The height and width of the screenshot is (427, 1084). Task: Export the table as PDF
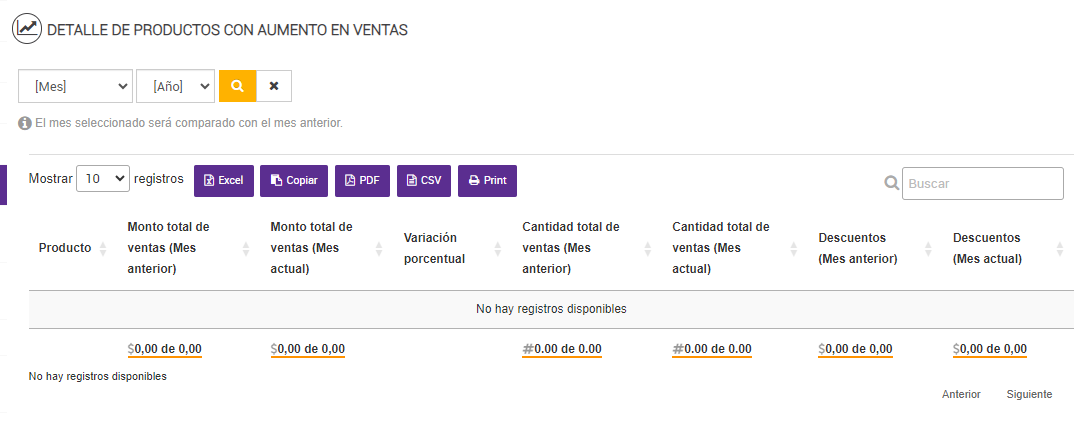click(x=362, y=180)
